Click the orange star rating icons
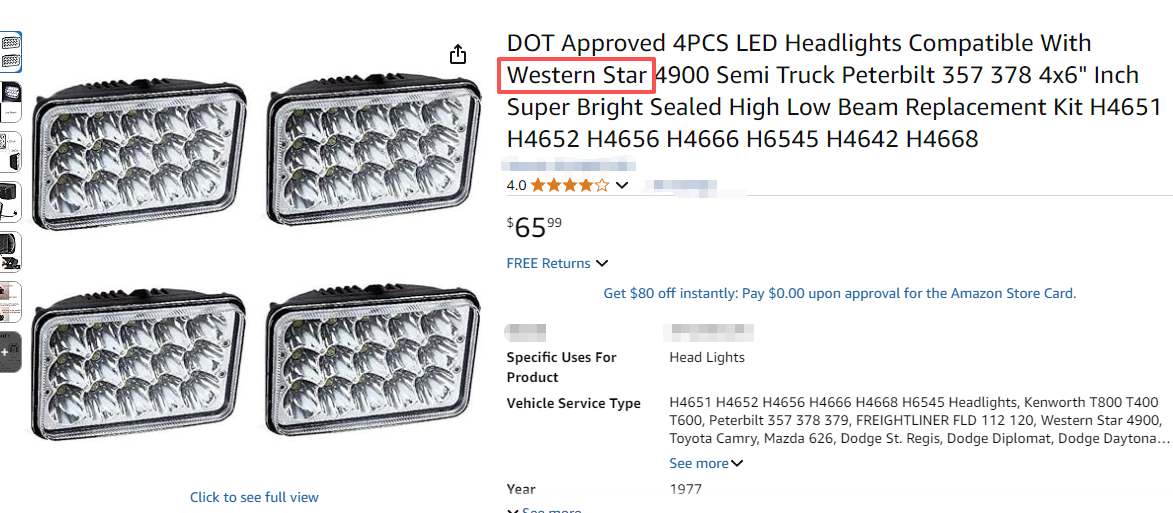 (x=569, y=185)
